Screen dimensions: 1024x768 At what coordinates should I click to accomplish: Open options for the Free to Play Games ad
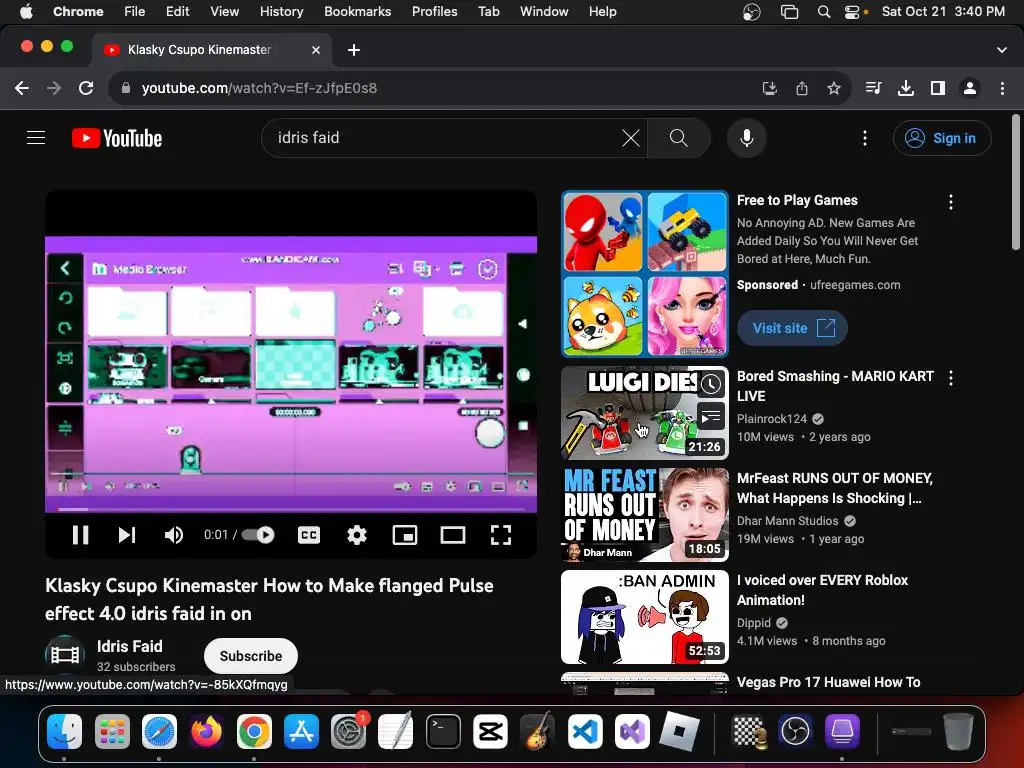click(x=951, y=202)
